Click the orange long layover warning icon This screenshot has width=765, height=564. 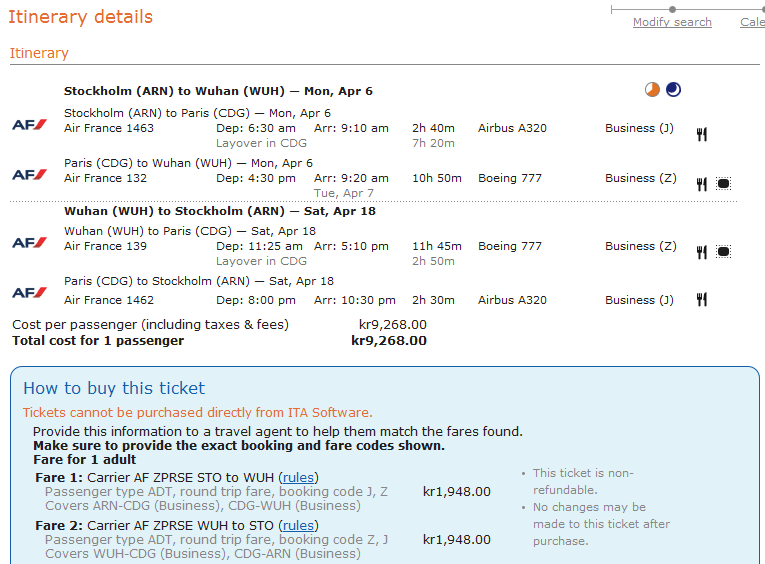pos(652,90)
